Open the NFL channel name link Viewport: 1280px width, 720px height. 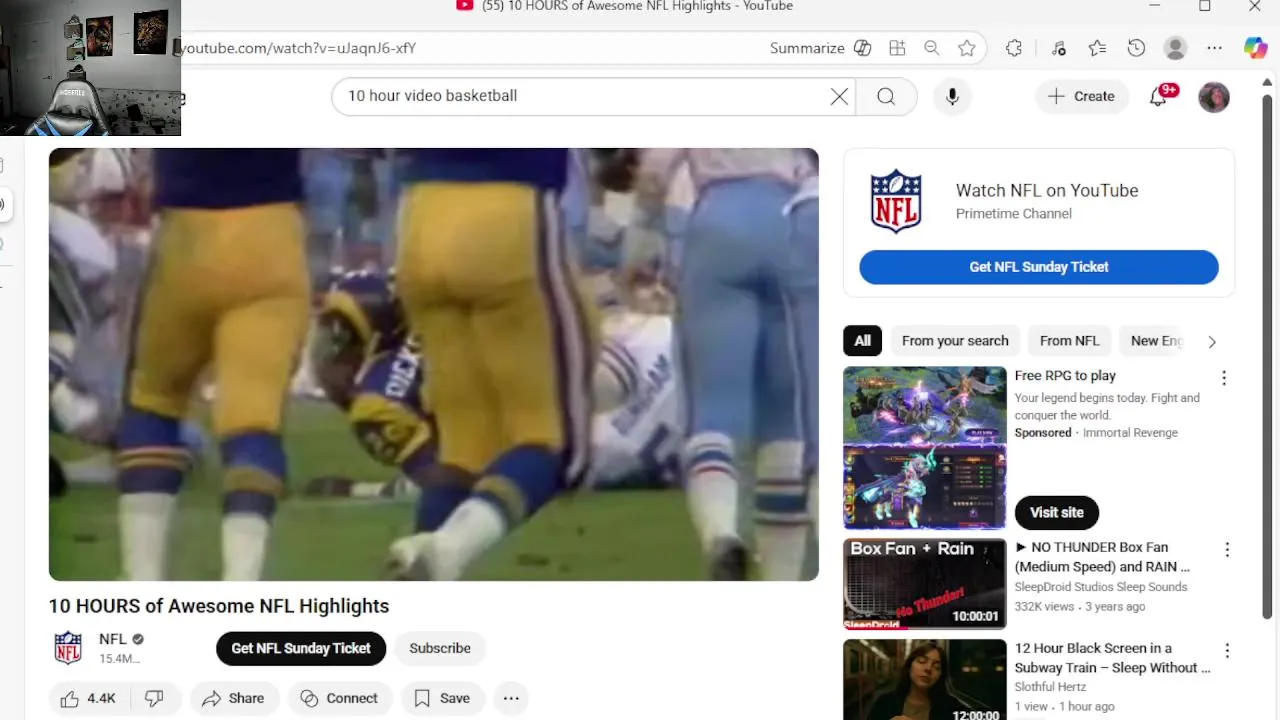pyautogui.click(x=112, y=639)
